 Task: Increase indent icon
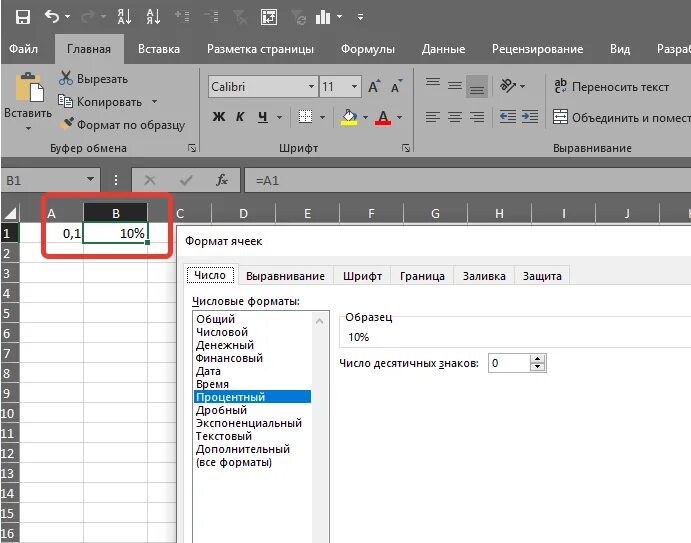pos(530,117)
